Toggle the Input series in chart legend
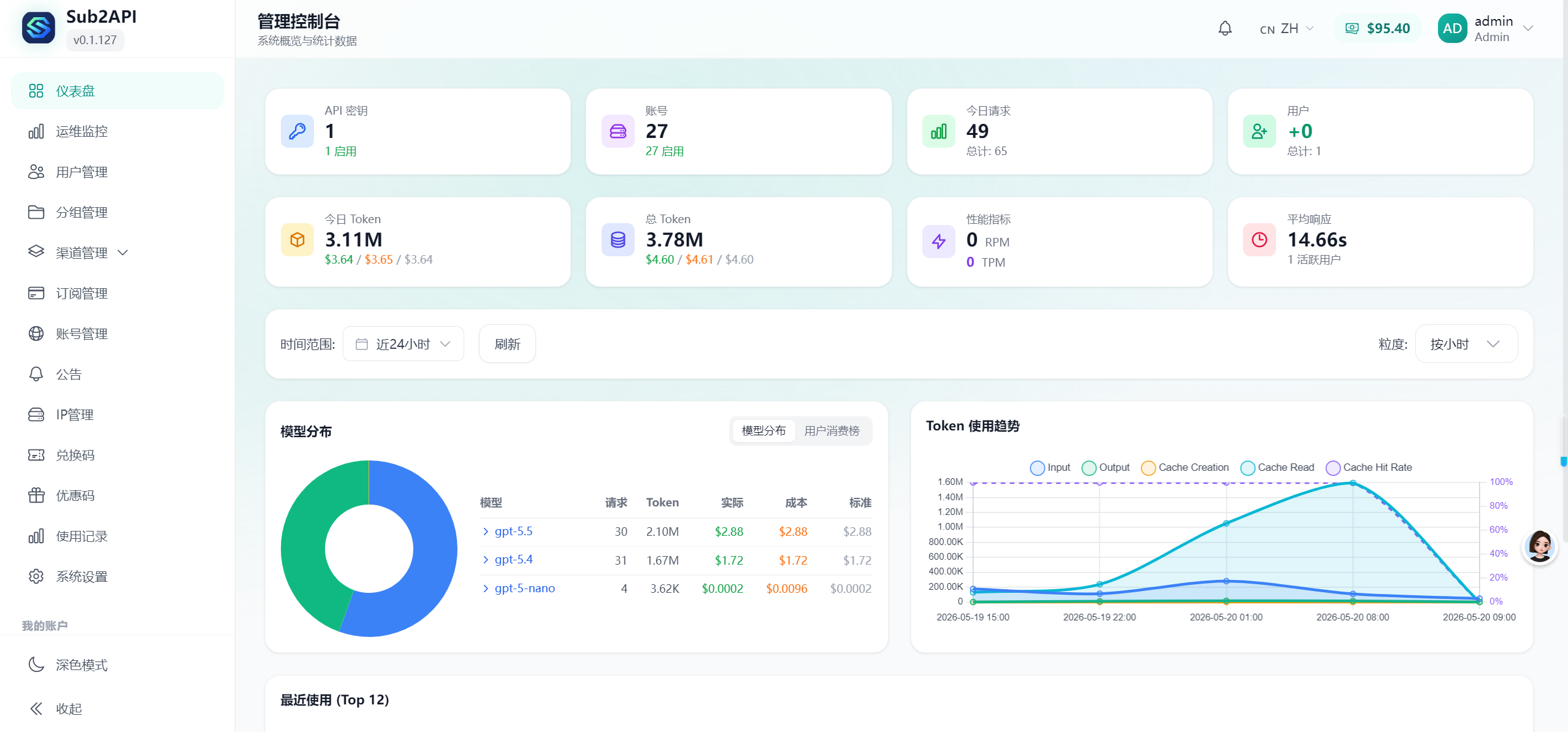 point(1050,467)
